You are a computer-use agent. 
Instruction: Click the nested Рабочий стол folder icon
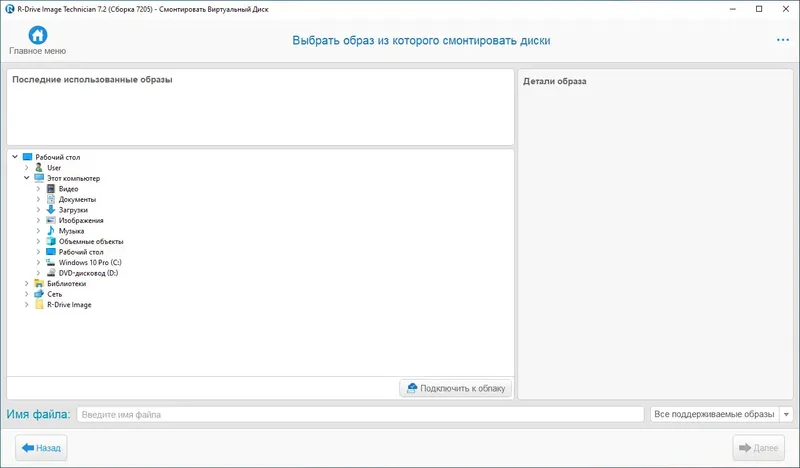(x=51, y=252)
